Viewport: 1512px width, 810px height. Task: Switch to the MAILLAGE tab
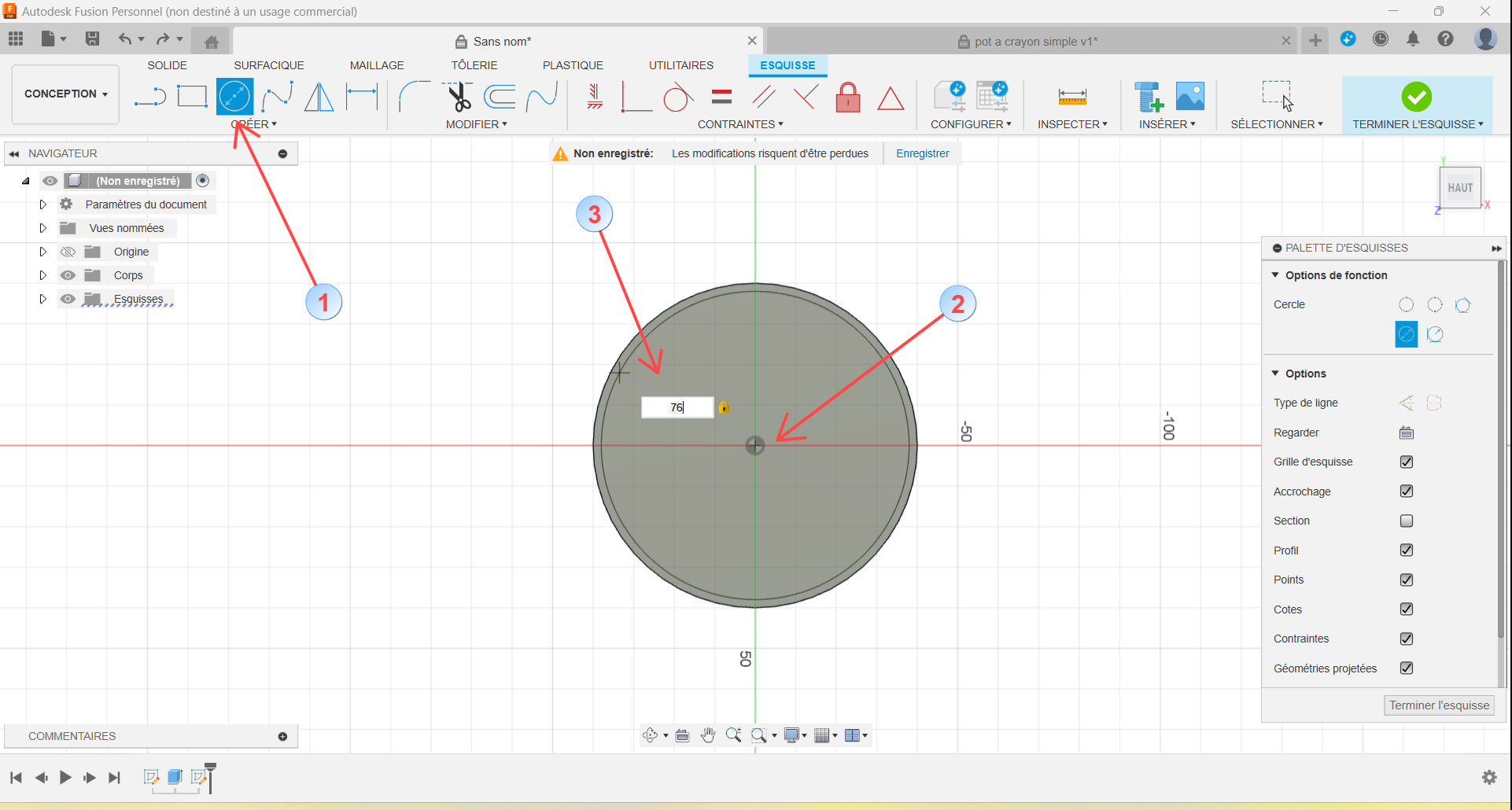pos(377,65)
